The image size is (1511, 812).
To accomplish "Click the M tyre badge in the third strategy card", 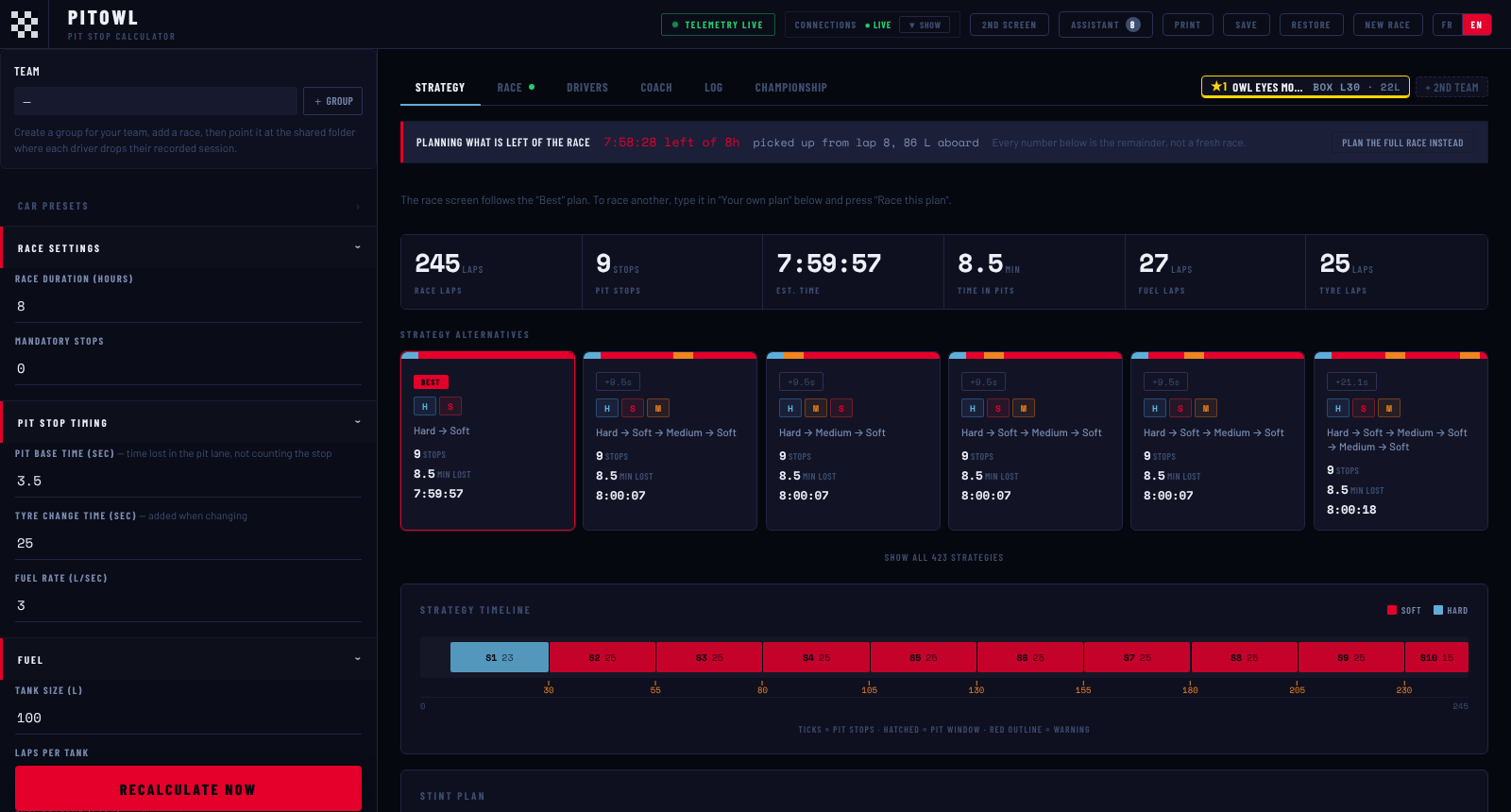I will point(815,408).
